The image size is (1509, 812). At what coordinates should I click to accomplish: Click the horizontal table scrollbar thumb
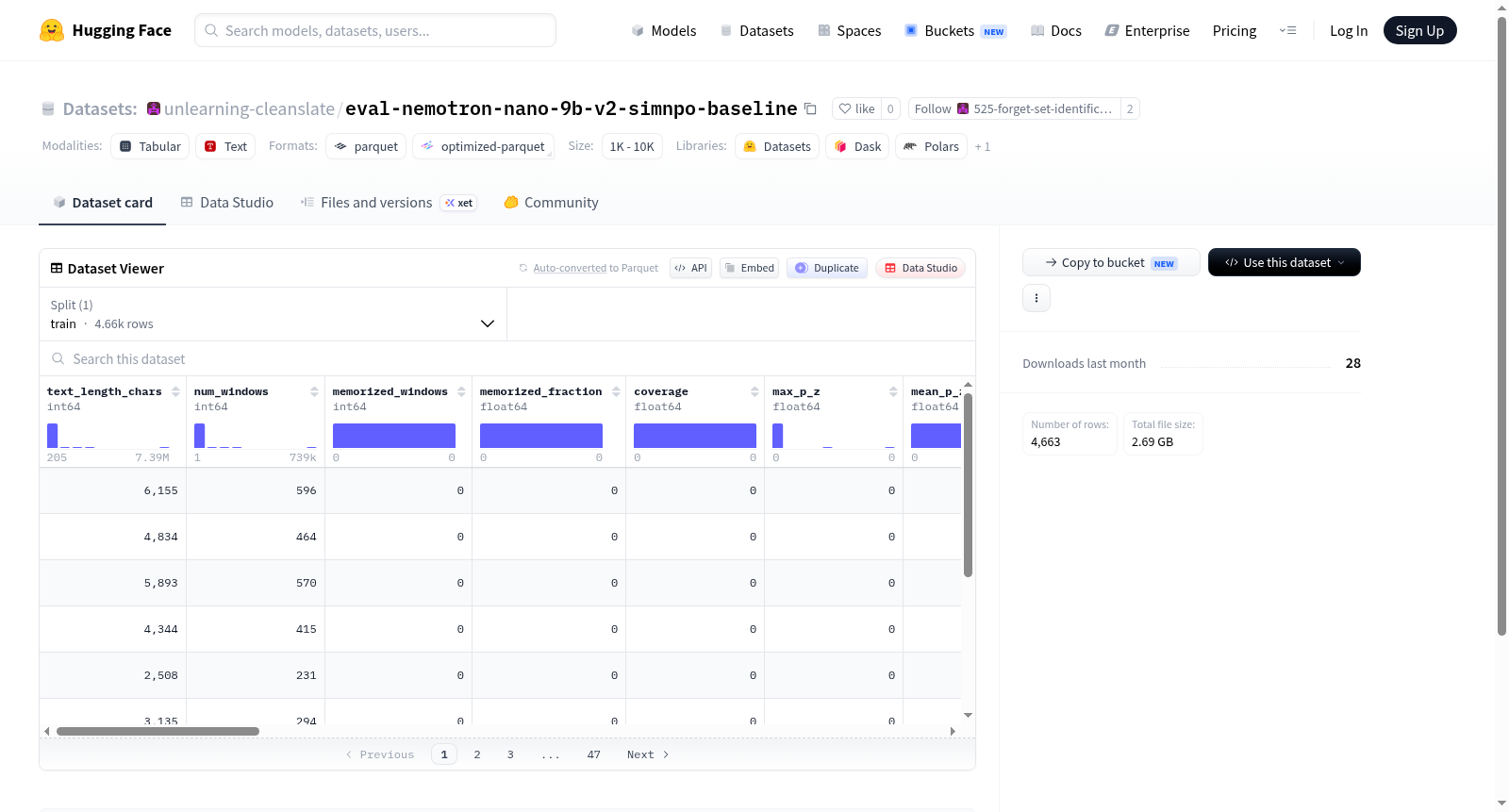[x=158, y=731]
